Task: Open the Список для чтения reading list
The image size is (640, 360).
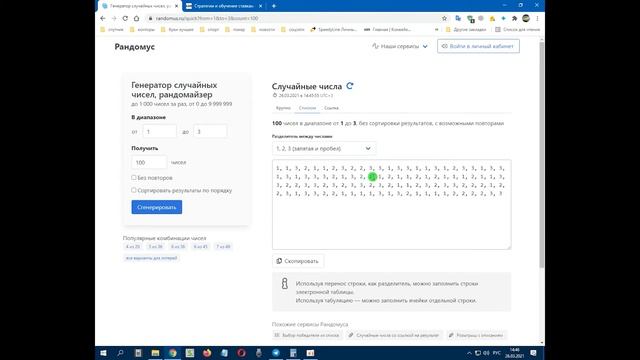Action: tap(518, 29)
